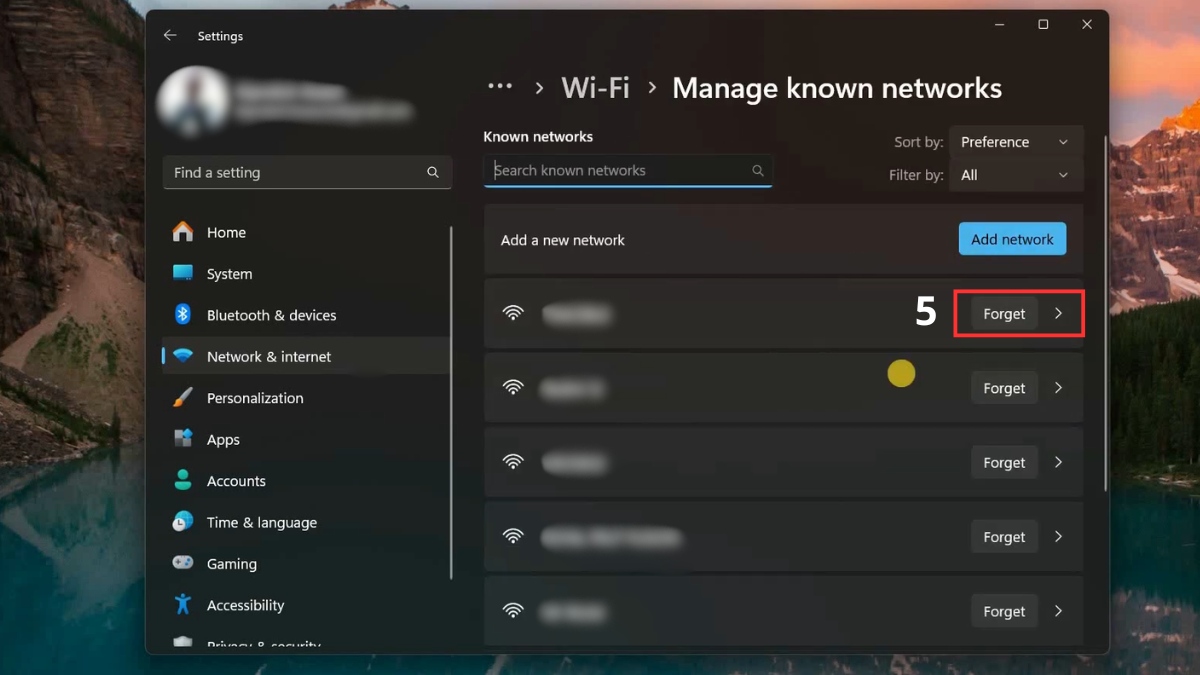Forget the second listed network
The image size is (1200, 675).
(1004, 388)
